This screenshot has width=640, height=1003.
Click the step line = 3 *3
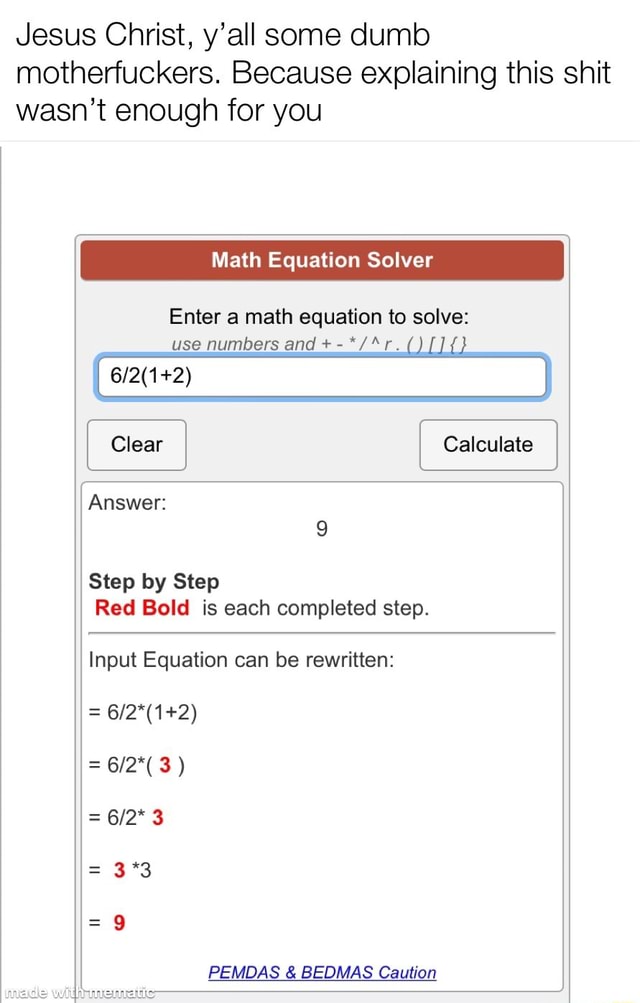tap(120, 870)
